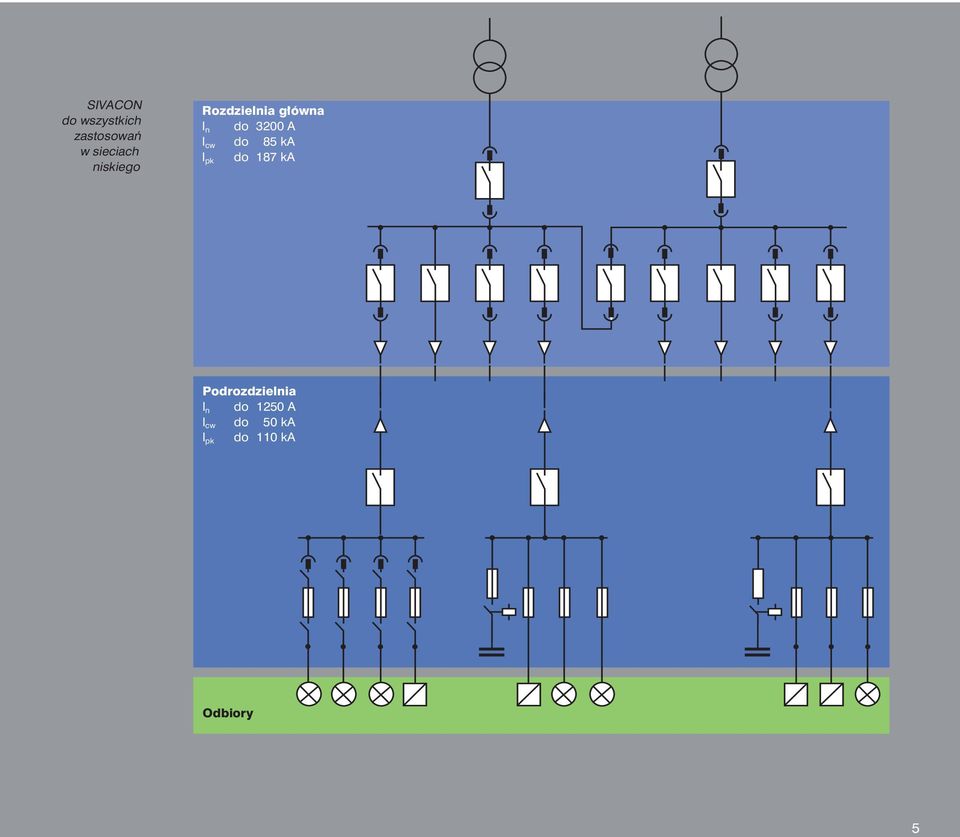Click first converter square in right load group
This screenshot has height=837, width=960.
(795, 694)
